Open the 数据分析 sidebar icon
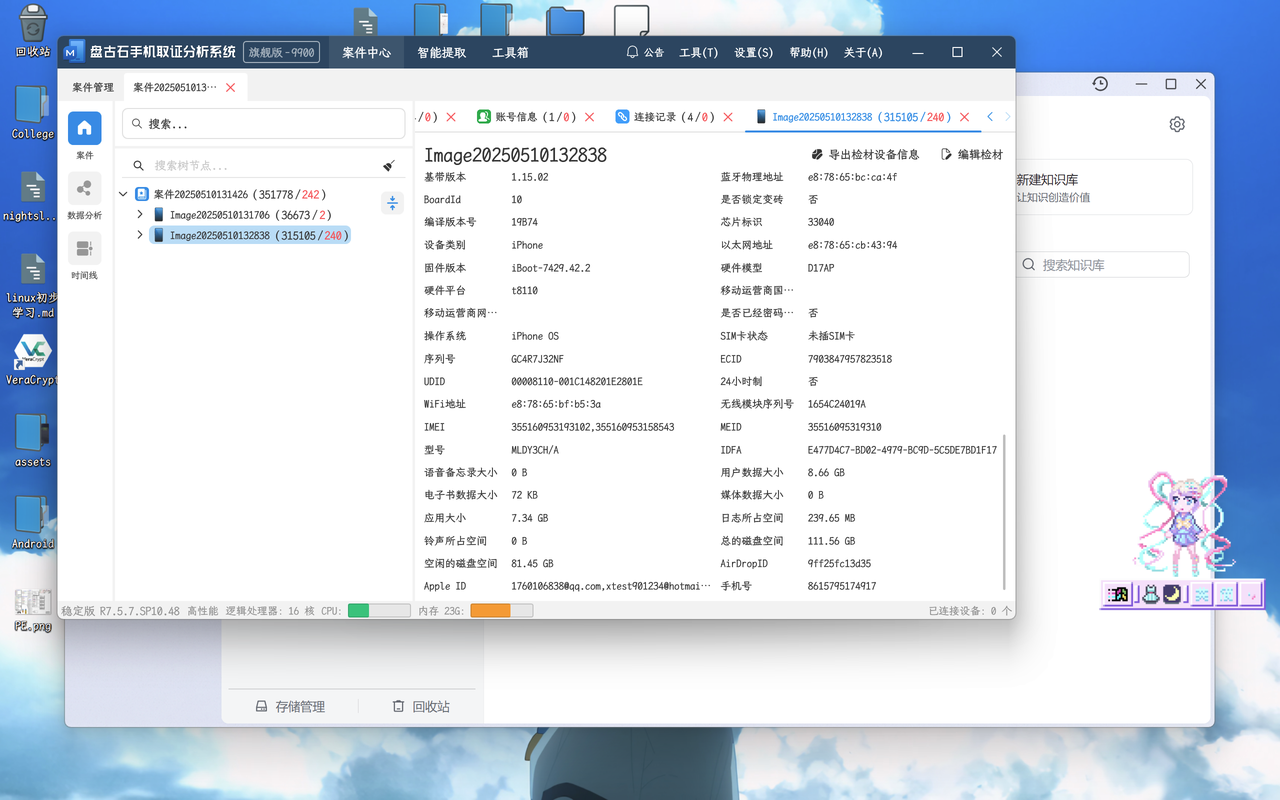 coord(84,188)
